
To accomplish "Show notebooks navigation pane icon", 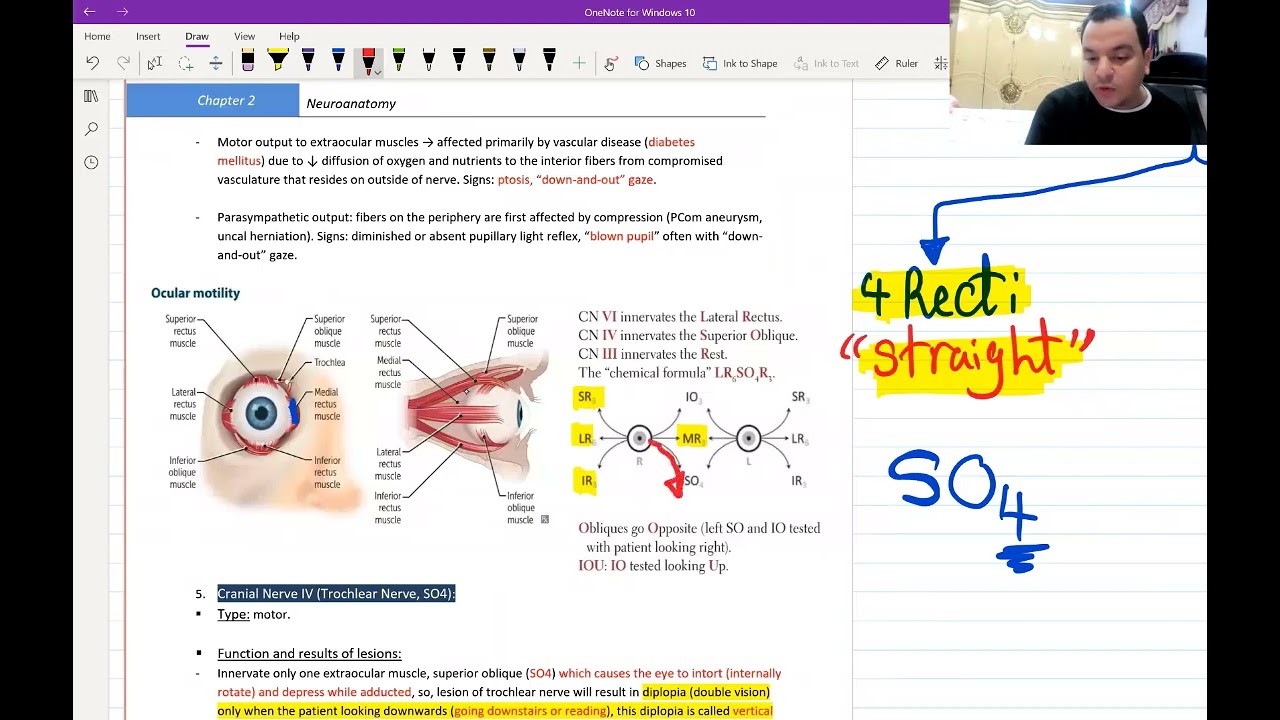I will coord(91,96).
